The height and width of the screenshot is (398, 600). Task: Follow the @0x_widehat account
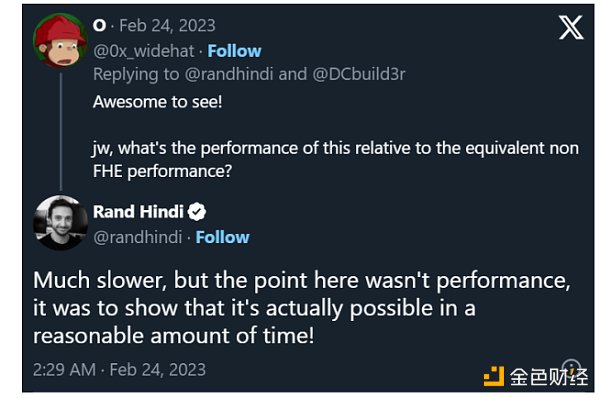click(234, 51)
